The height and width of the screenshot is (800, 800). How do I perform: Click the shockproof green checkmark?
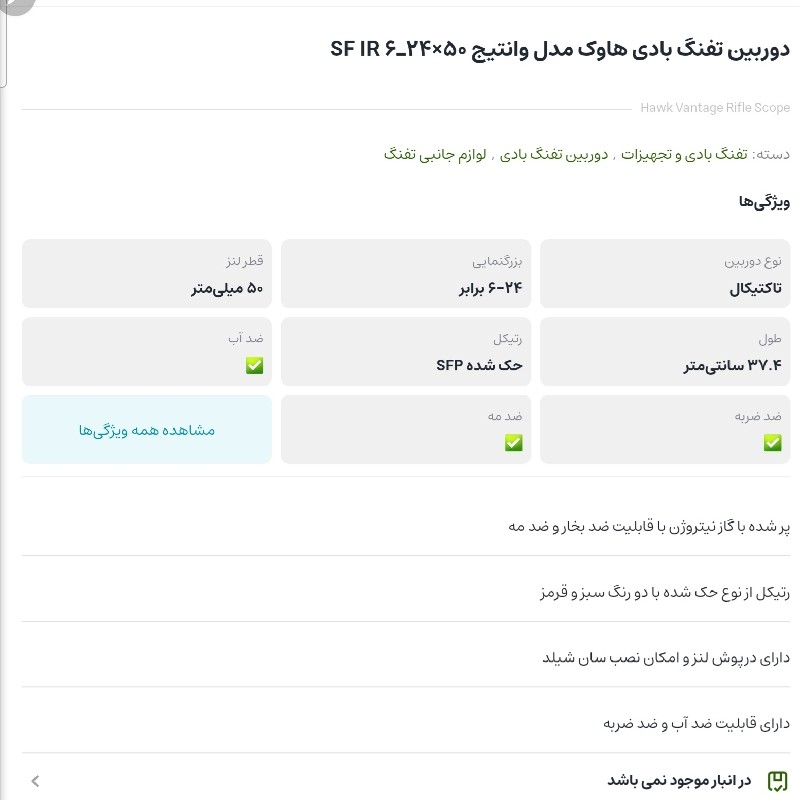[773, 442]
